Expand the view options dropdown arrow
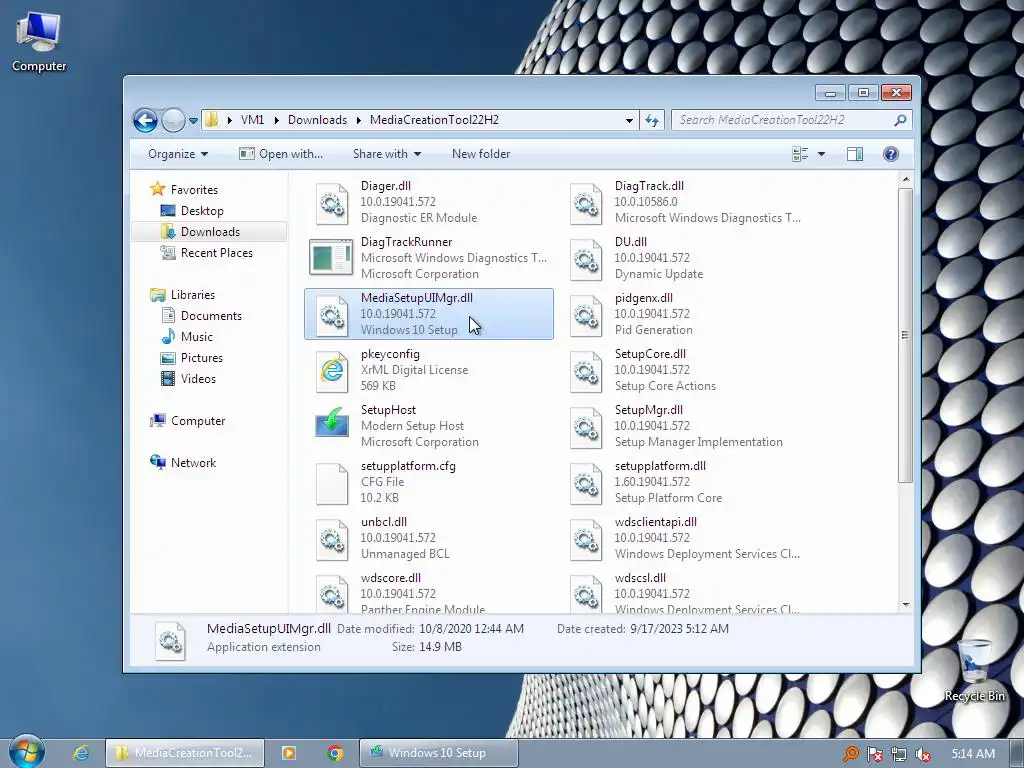This screenshot has width=1024, height=768. (821, 154)
